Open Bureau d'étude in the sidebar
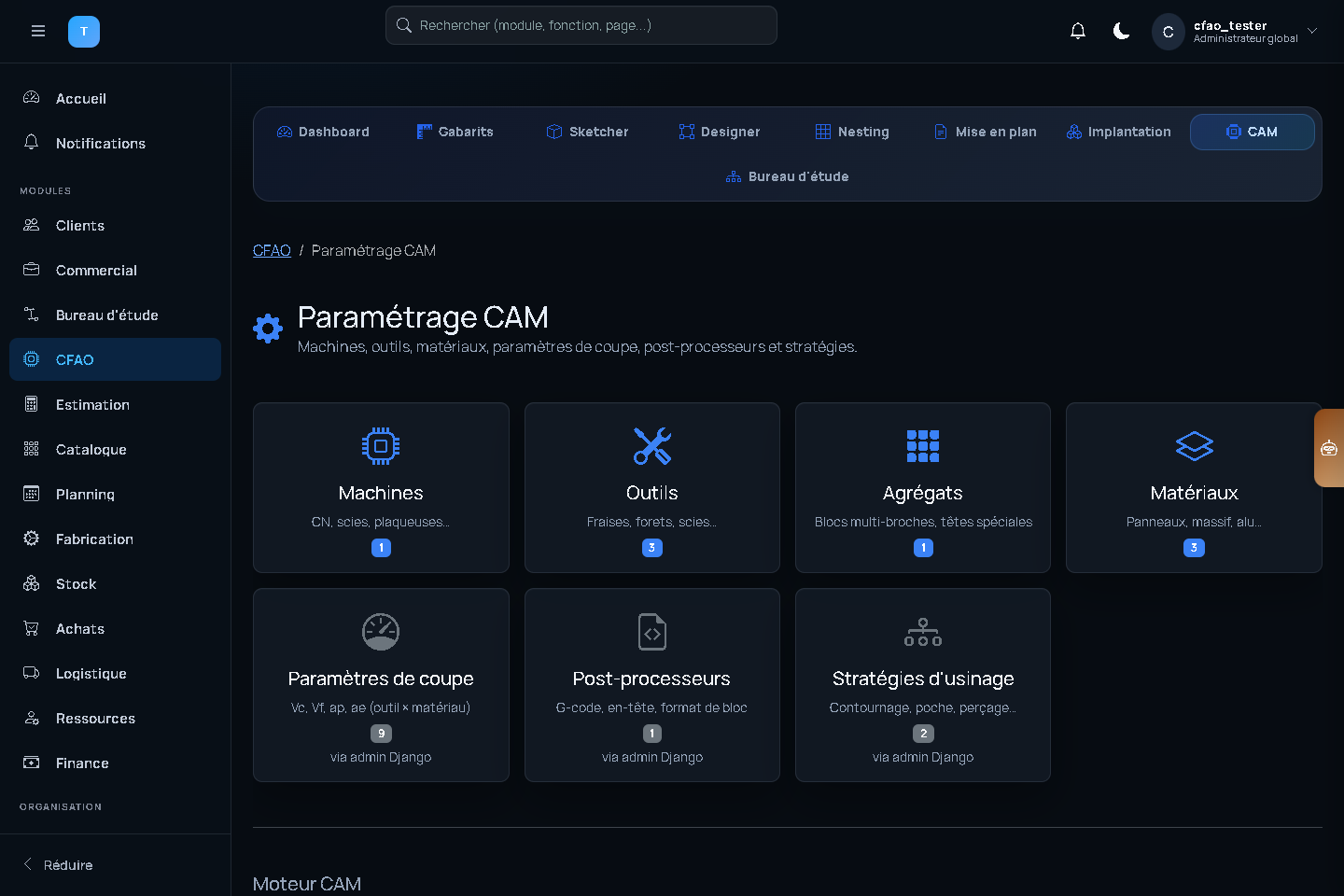Image resolution: width=1344 pixels, height=896 pixels. (x=115, y=315)
